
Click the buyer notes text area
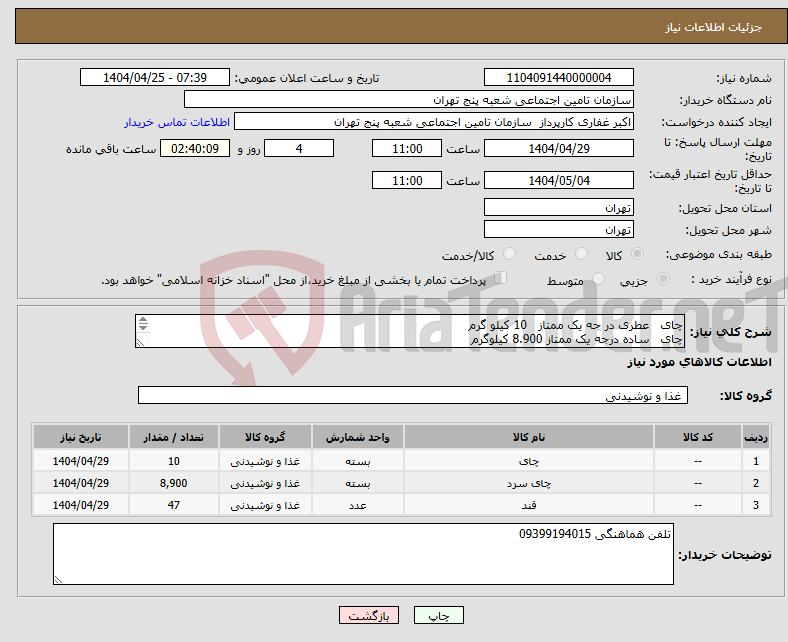pyautogui.click(x=363, y=554)
